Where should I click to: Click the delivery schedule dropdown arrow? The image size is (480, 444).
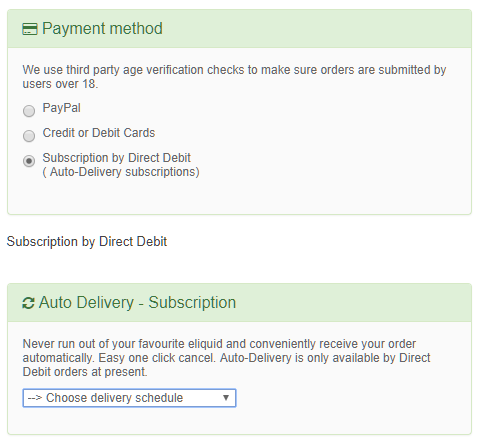coord(226,398)
